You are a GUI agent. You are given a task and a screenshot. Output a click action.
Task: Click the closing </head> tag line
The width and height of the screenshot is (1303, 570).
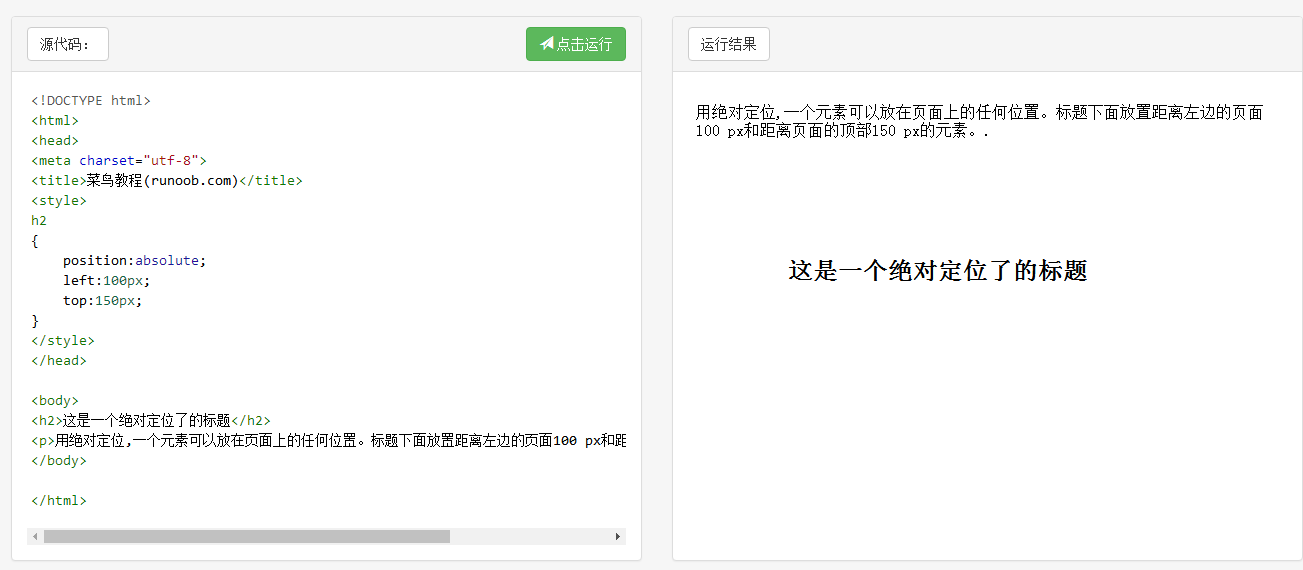pos(59,360)
